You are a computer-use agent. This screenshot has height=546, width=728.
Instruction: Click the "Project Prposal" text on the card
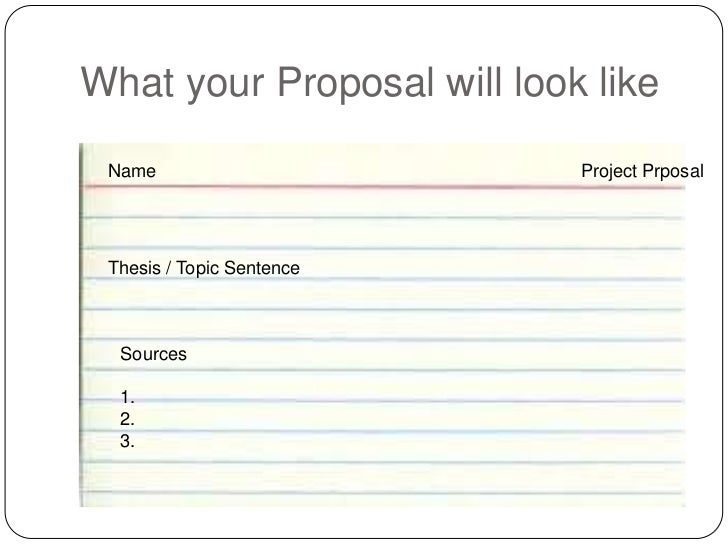[x=643, y=172]
